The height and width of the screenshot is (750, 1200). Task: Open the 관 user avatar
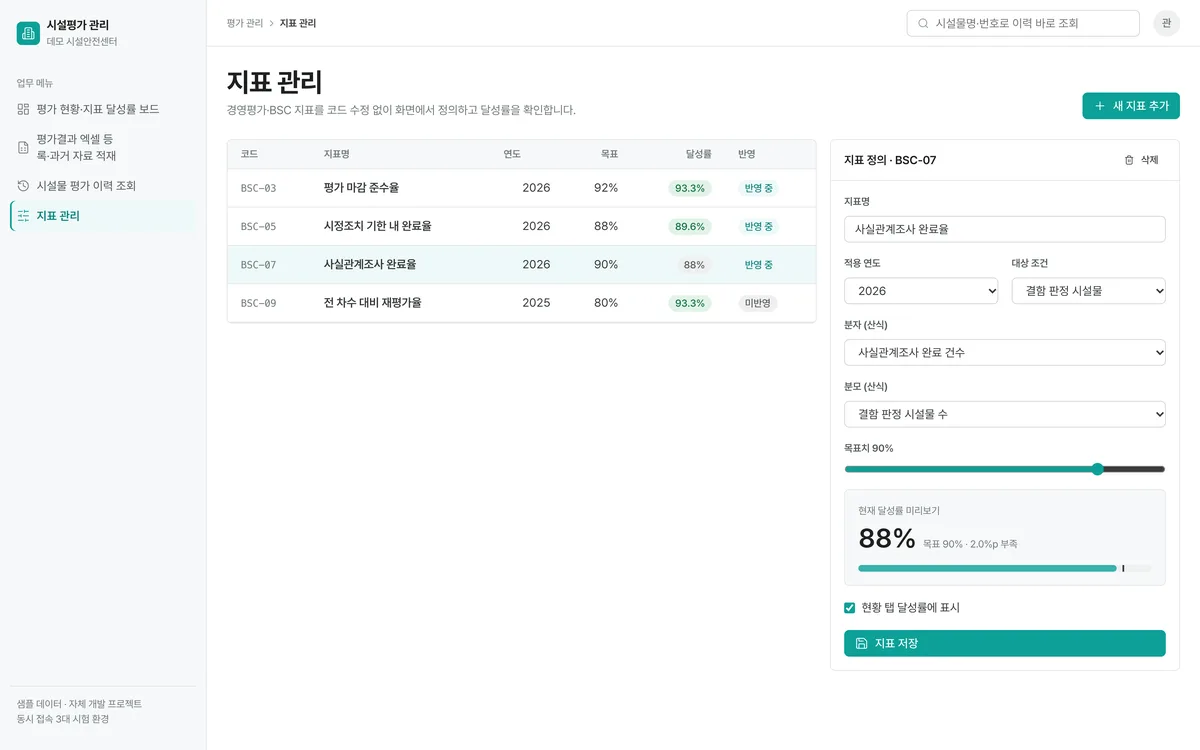[1166, 23]
